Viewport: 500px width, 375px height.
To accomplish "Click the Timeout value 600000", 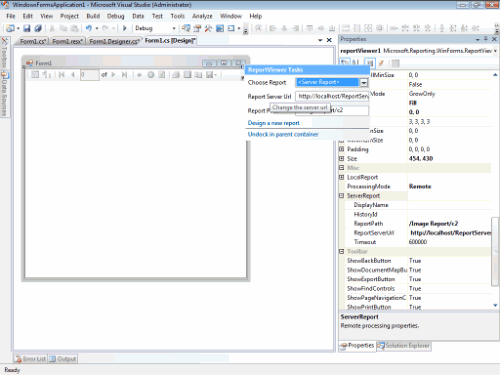I will tap(418, 242).
